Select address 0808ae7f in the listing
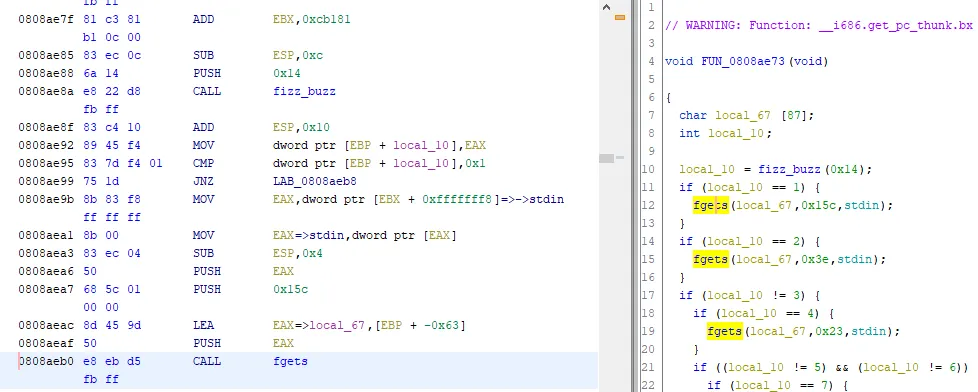 point(46,19)
